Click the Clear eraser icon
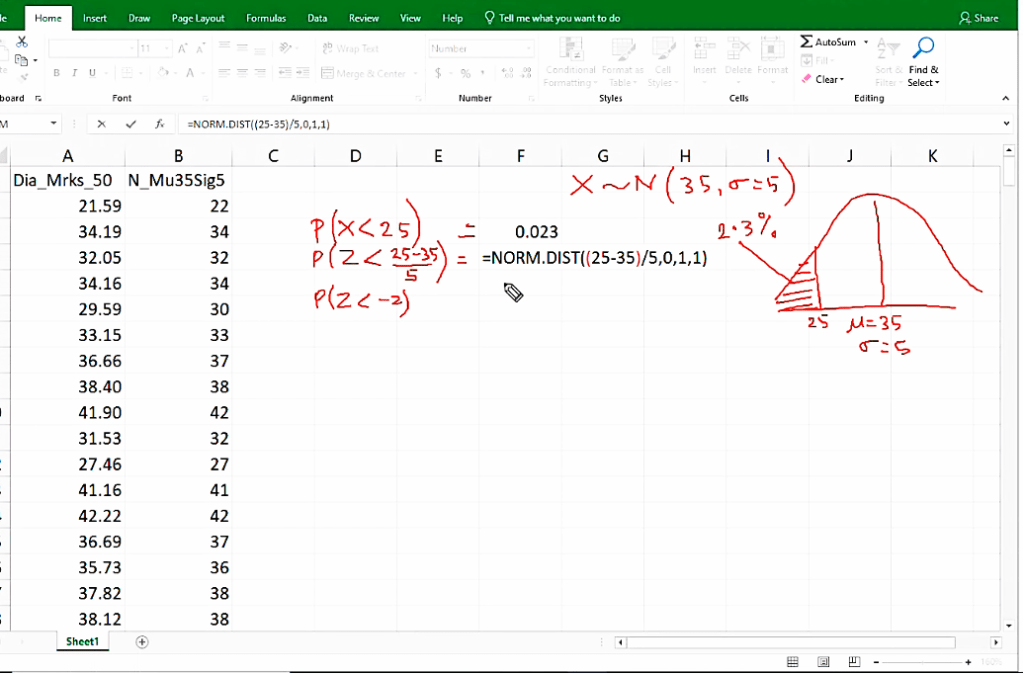 point(806,79)
